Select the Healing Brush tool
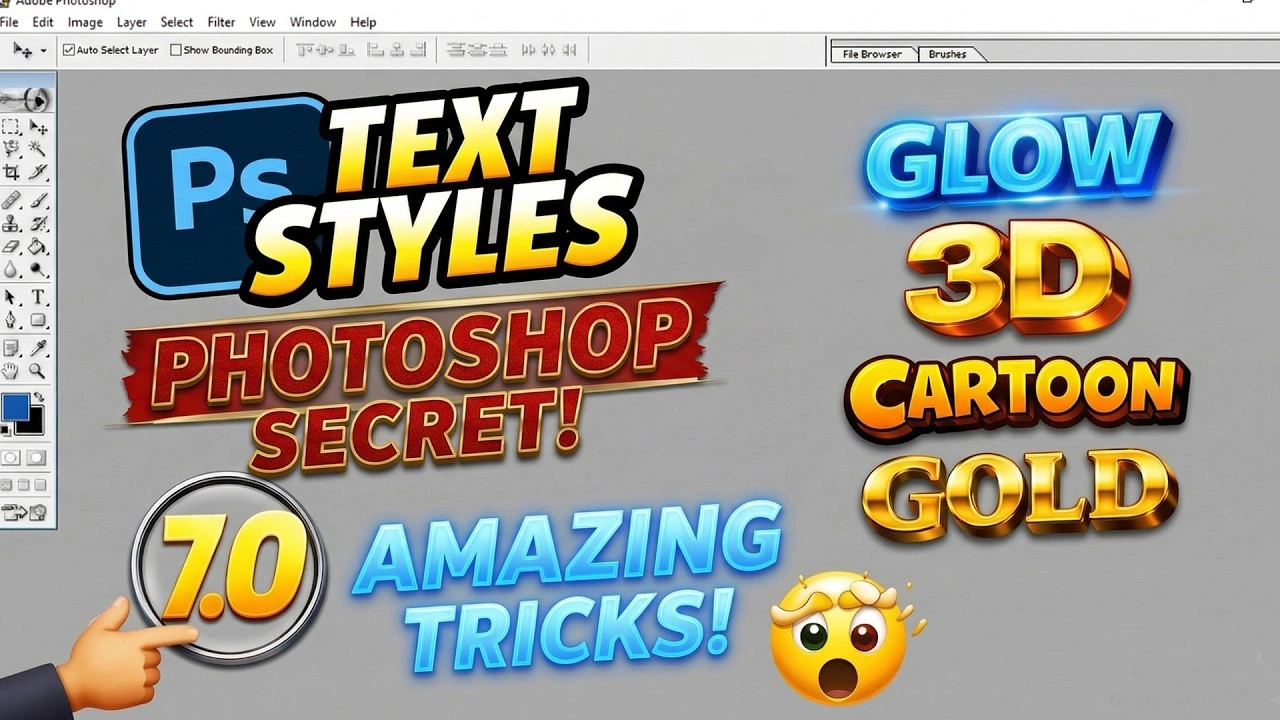The height and width of the screenshot is (720, 1280). pyautogui.click(x=11, y=201)
